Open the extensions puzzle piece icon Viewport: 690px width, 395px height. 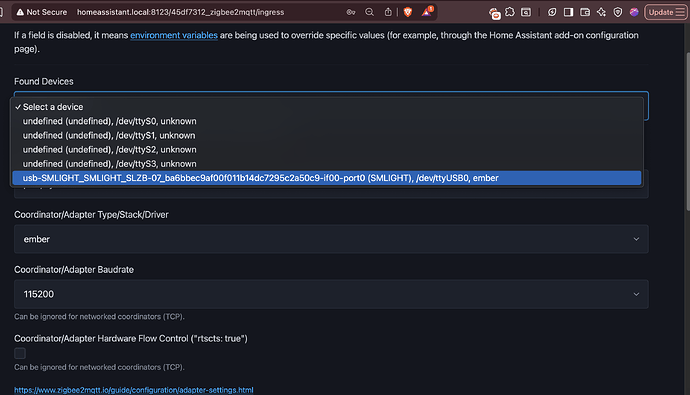[510, 12]
